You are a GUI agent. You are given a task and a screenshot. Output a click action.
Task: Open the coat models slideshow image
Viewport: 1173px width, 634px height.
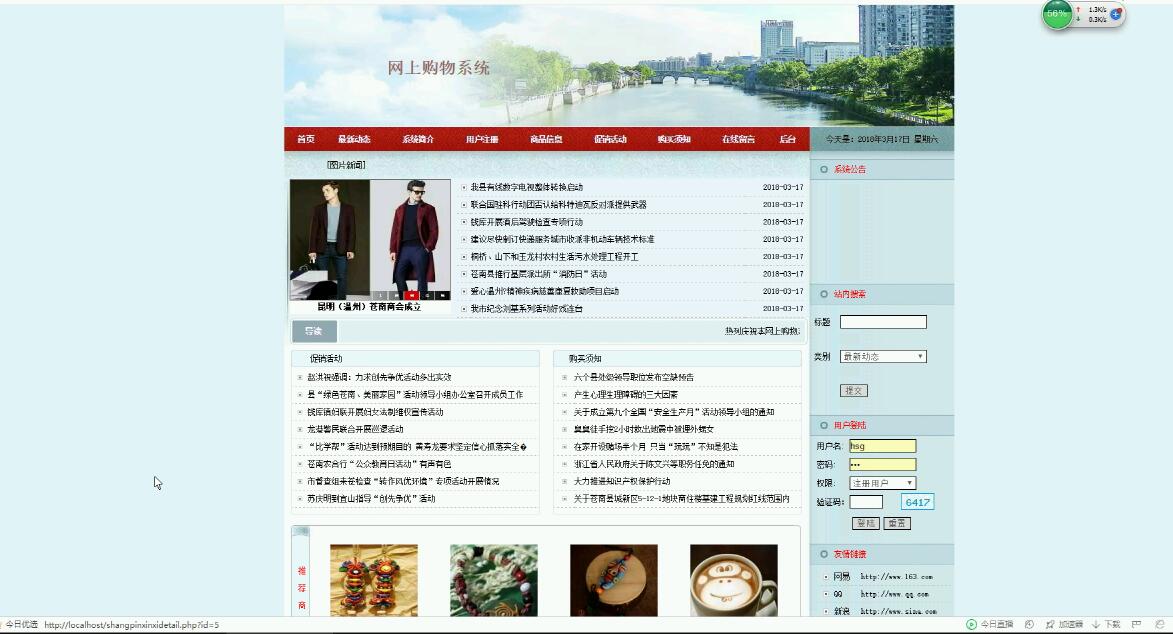pos(370,240)
